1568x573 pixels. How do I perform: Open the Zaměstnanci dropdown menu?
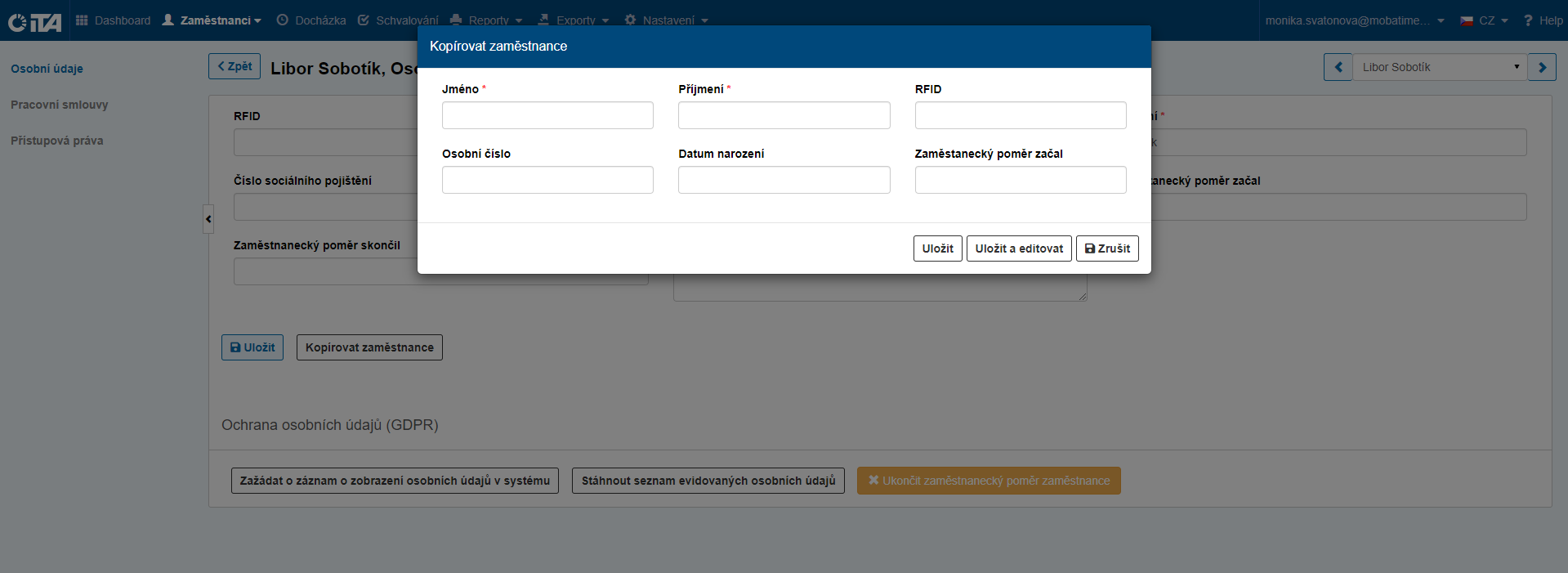212,20
